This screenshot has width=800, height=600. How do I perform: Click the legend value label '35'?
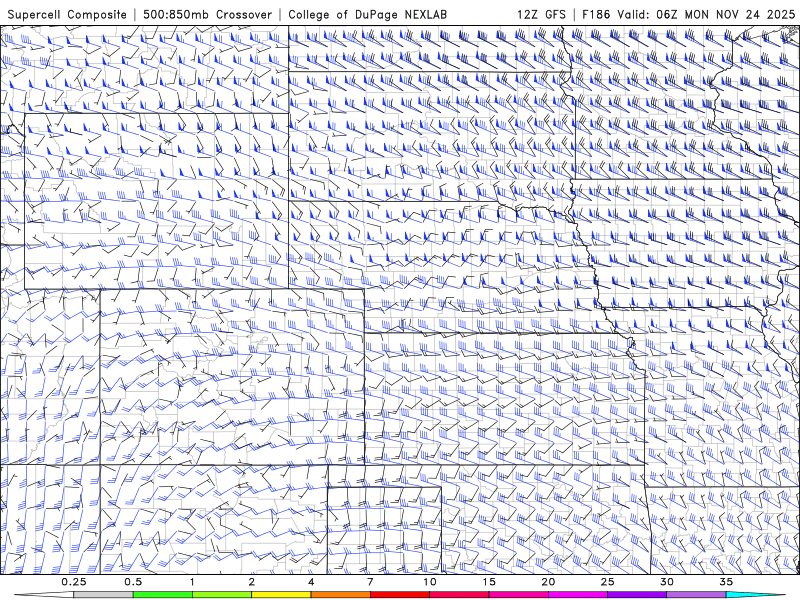(726, 582)
